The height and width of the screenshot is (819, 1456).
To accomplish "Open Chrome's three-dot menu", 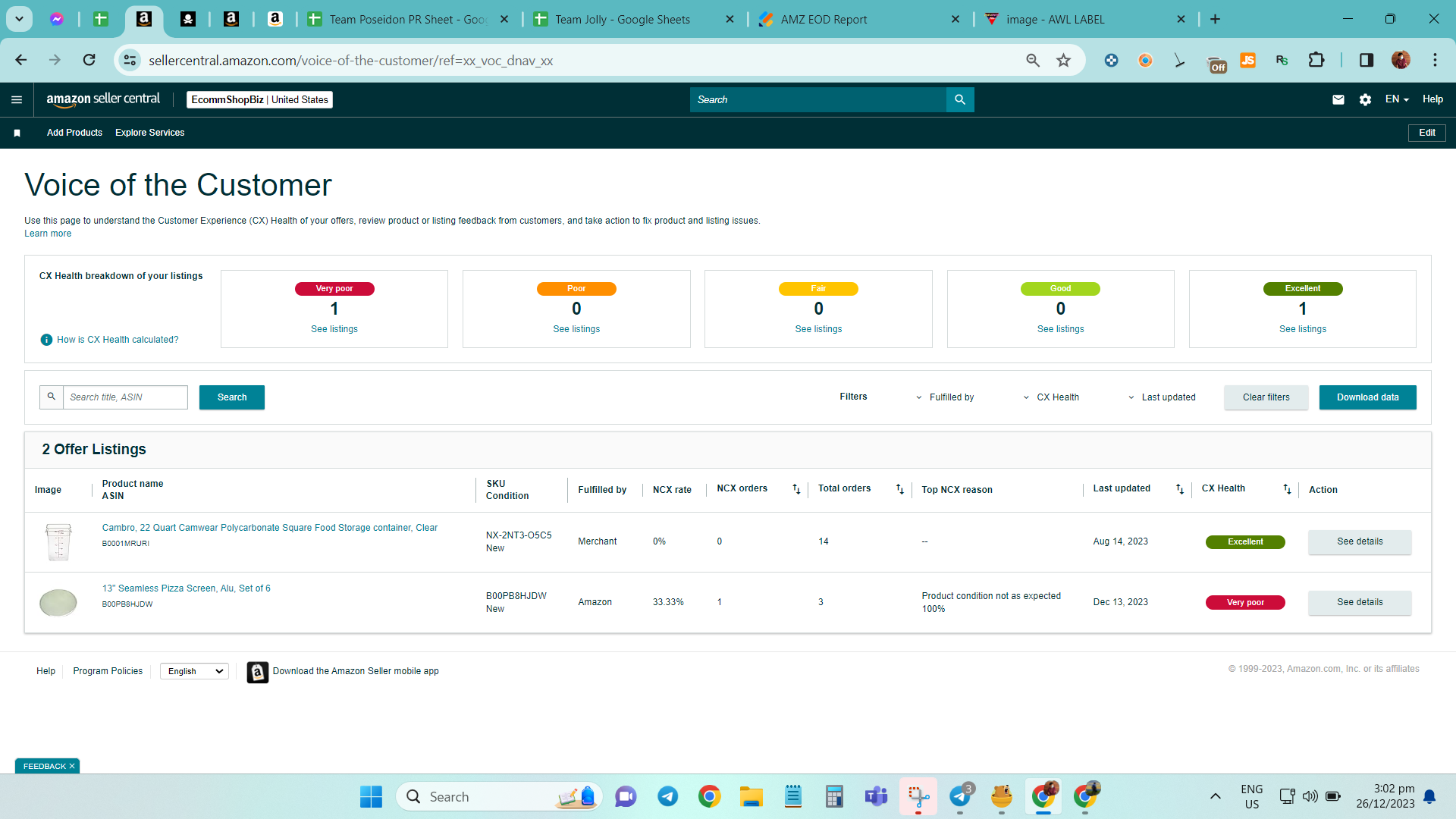I will (x=1435, y=60).
